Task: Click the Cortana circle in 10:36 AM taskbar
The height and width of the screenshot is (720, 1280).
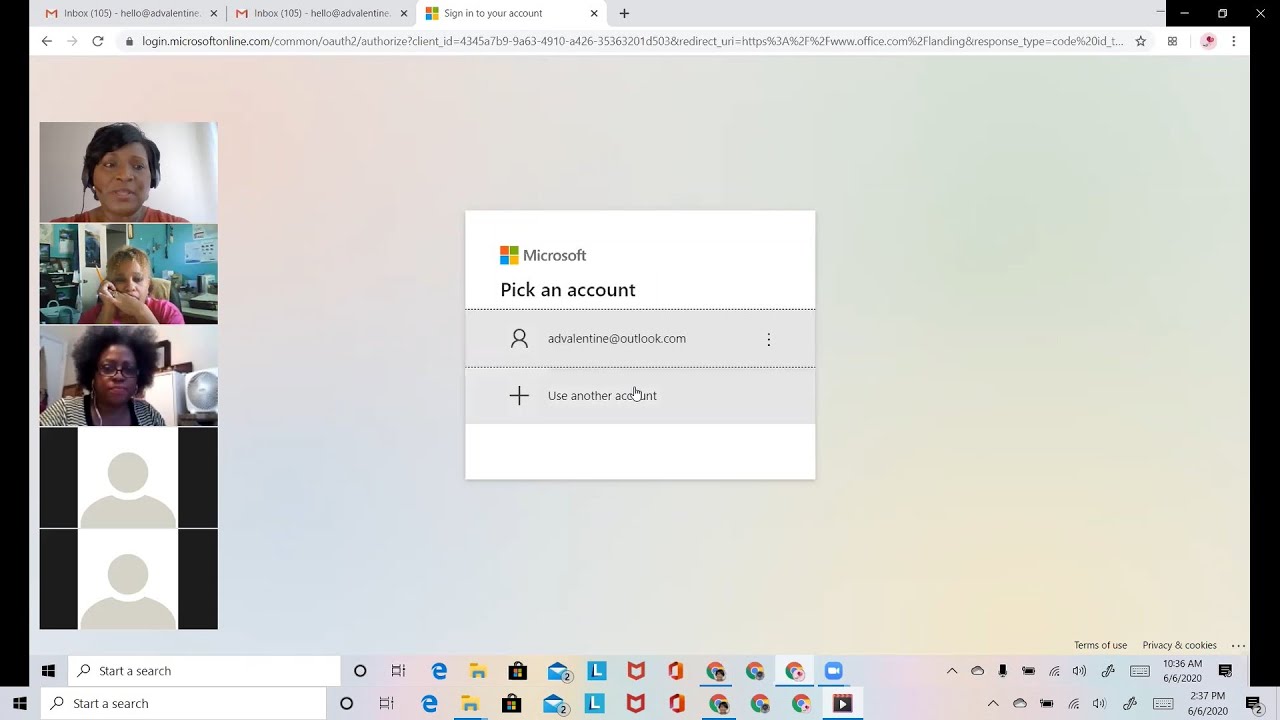Action: click(360, 671)
